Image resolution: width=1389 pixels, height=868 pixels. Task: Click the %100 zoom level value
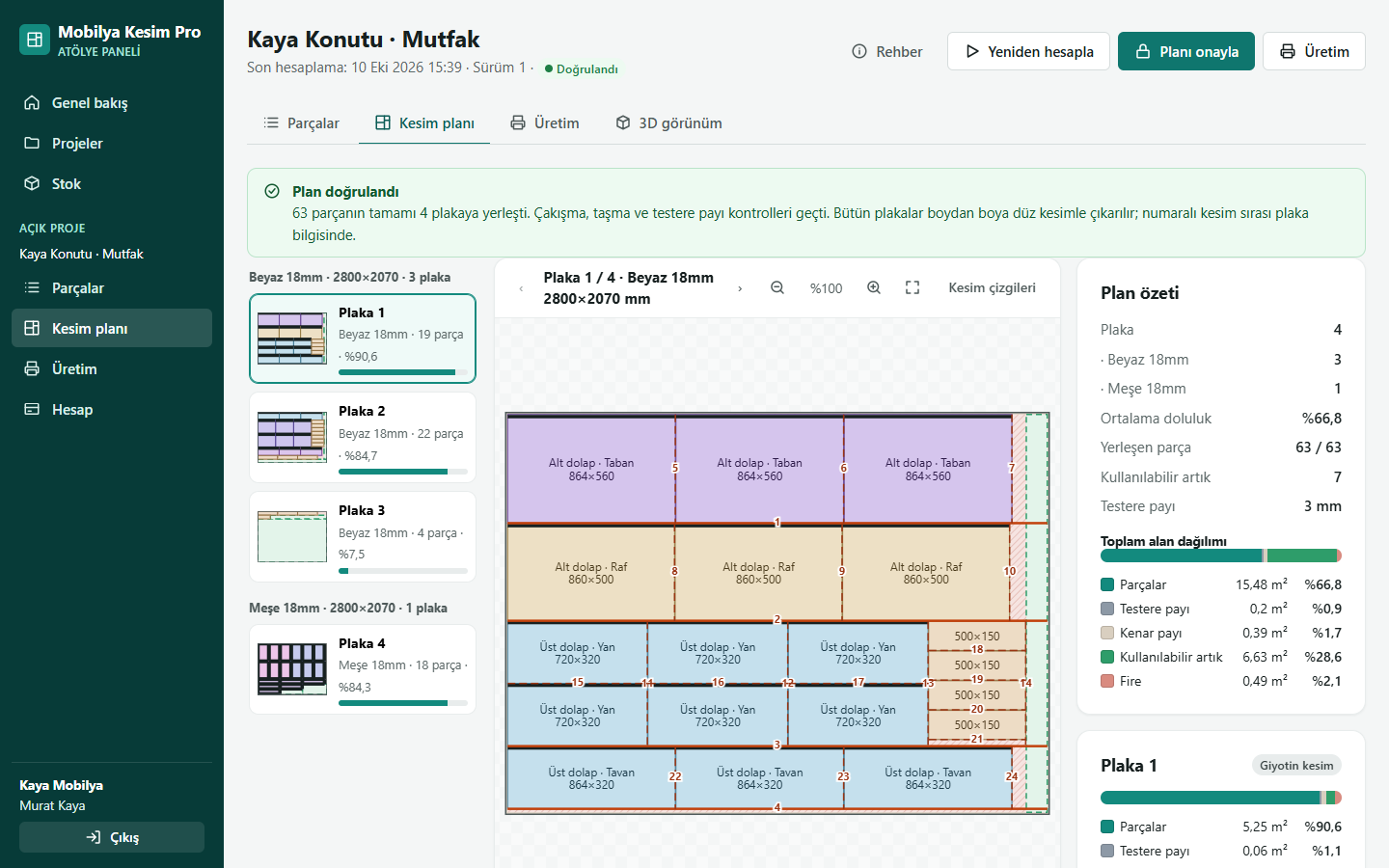click(826, 288)
